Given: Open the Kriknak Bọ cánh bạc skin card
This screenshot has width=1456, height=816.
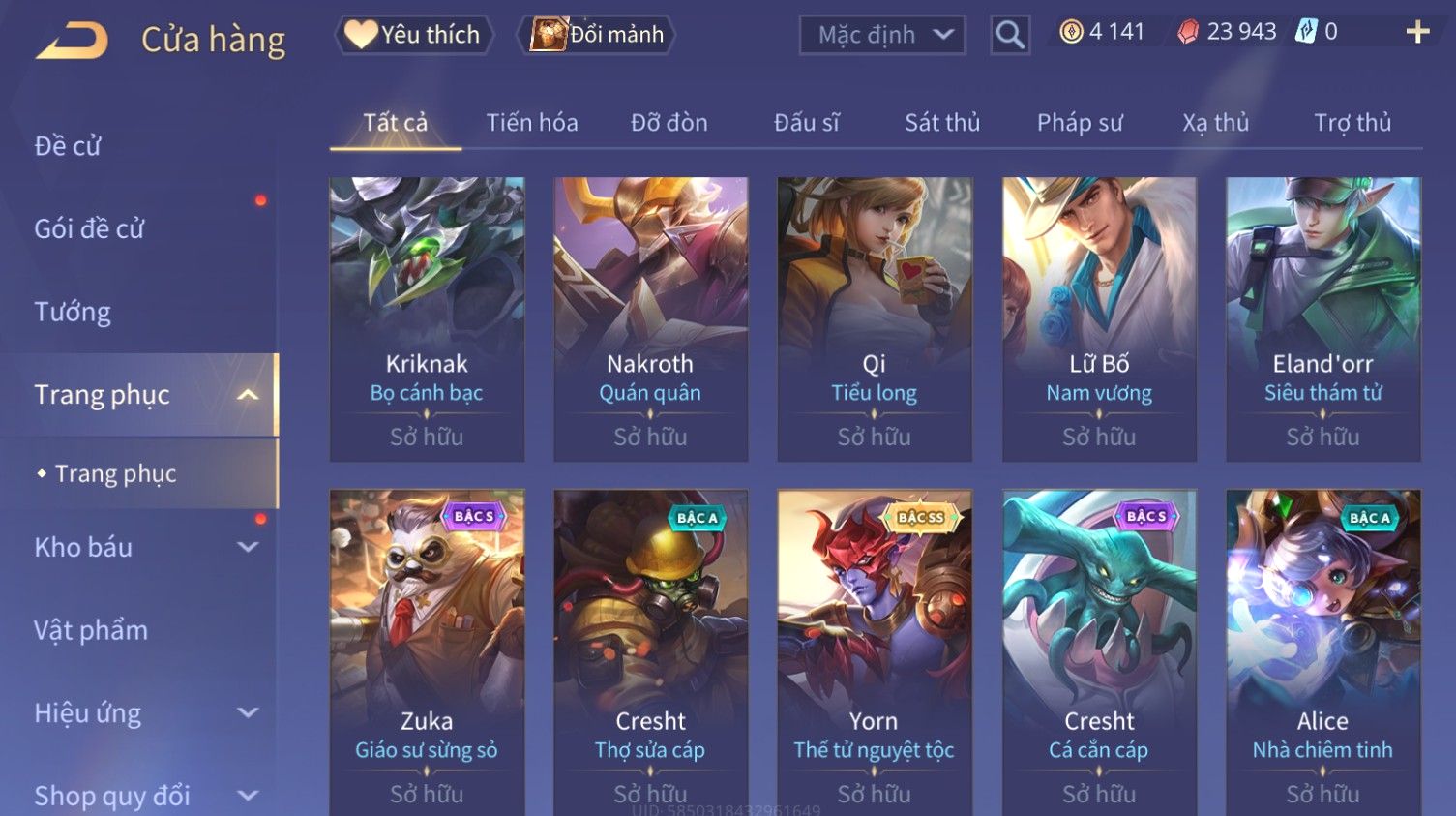Looking at the screenshot, I should [x=427, y=318].
